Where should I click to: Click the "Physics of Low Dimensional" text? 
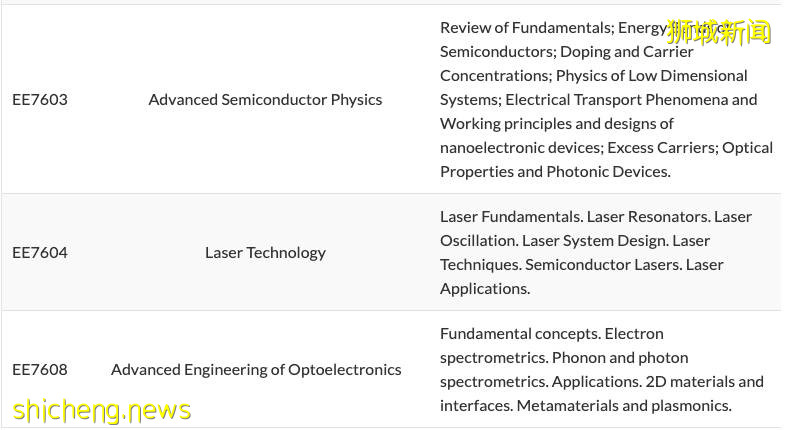651,75
